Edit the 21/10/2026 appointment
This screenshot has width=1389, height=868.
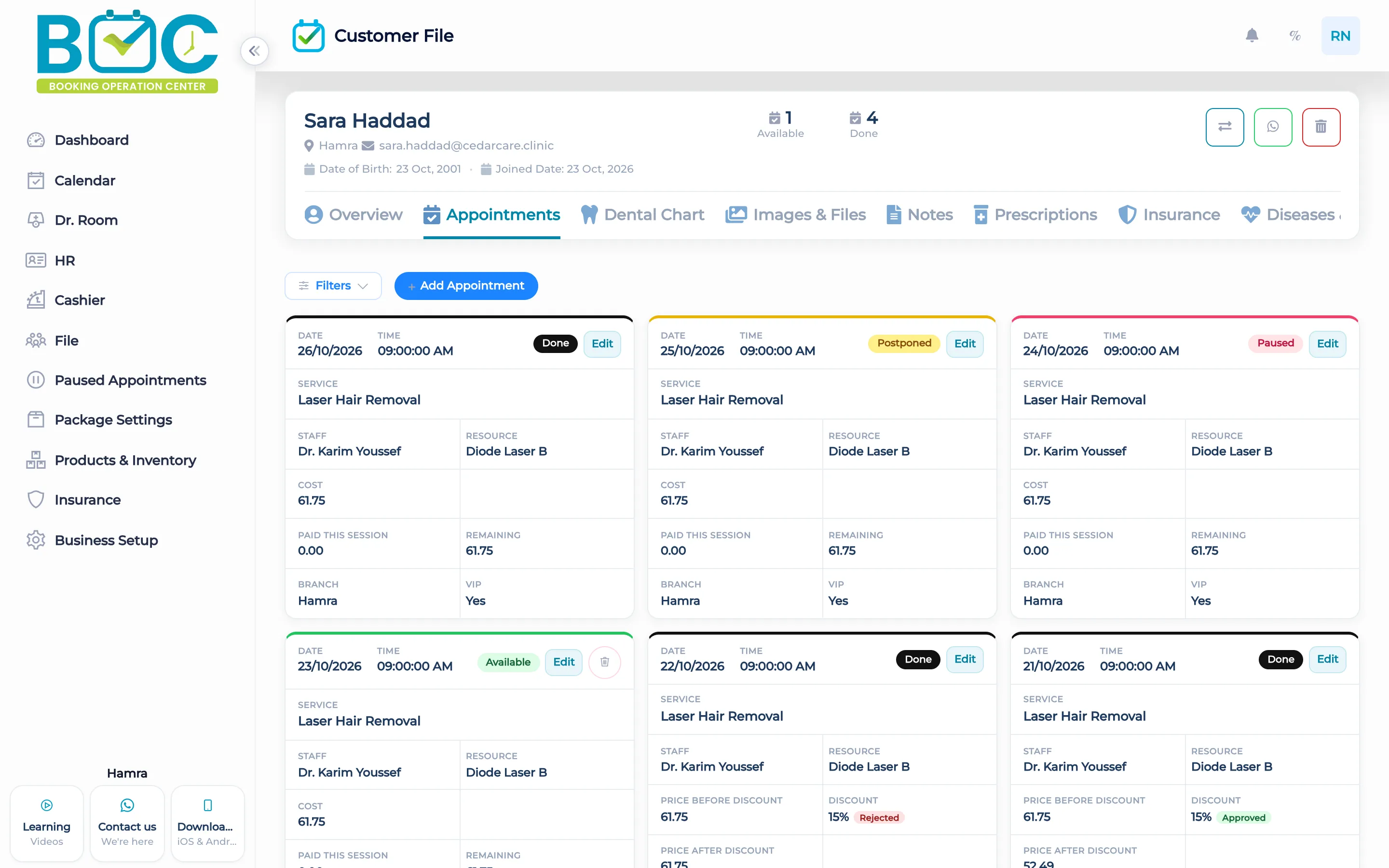click(x=1328, y=659)
